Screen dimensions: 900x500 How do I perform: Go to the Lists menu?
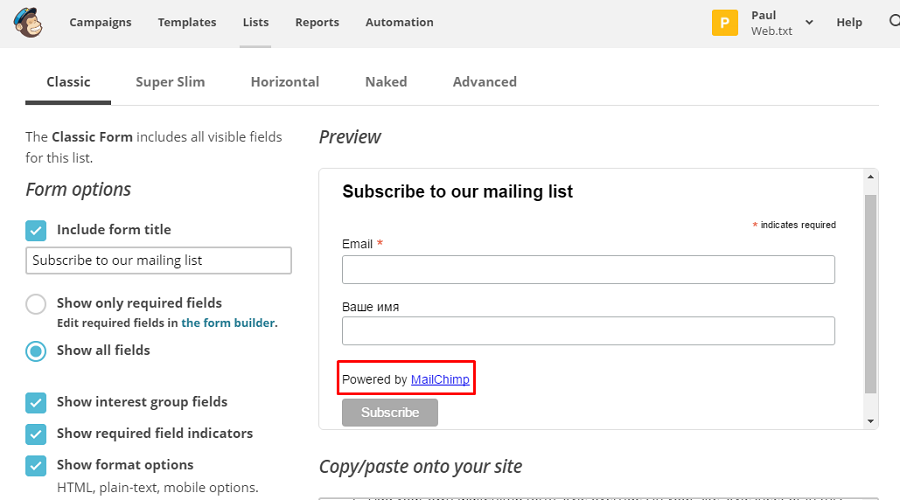pos(255,22)
